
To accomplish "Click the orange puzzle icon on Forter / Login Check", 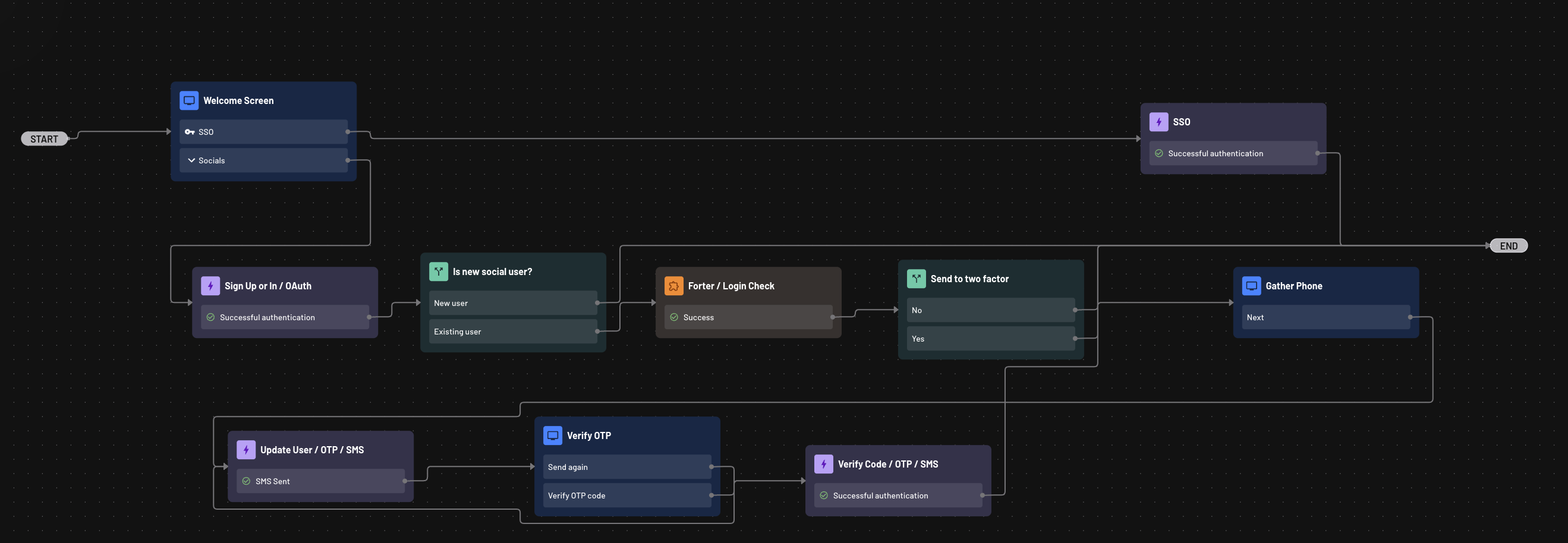I will tap(674, 285).
